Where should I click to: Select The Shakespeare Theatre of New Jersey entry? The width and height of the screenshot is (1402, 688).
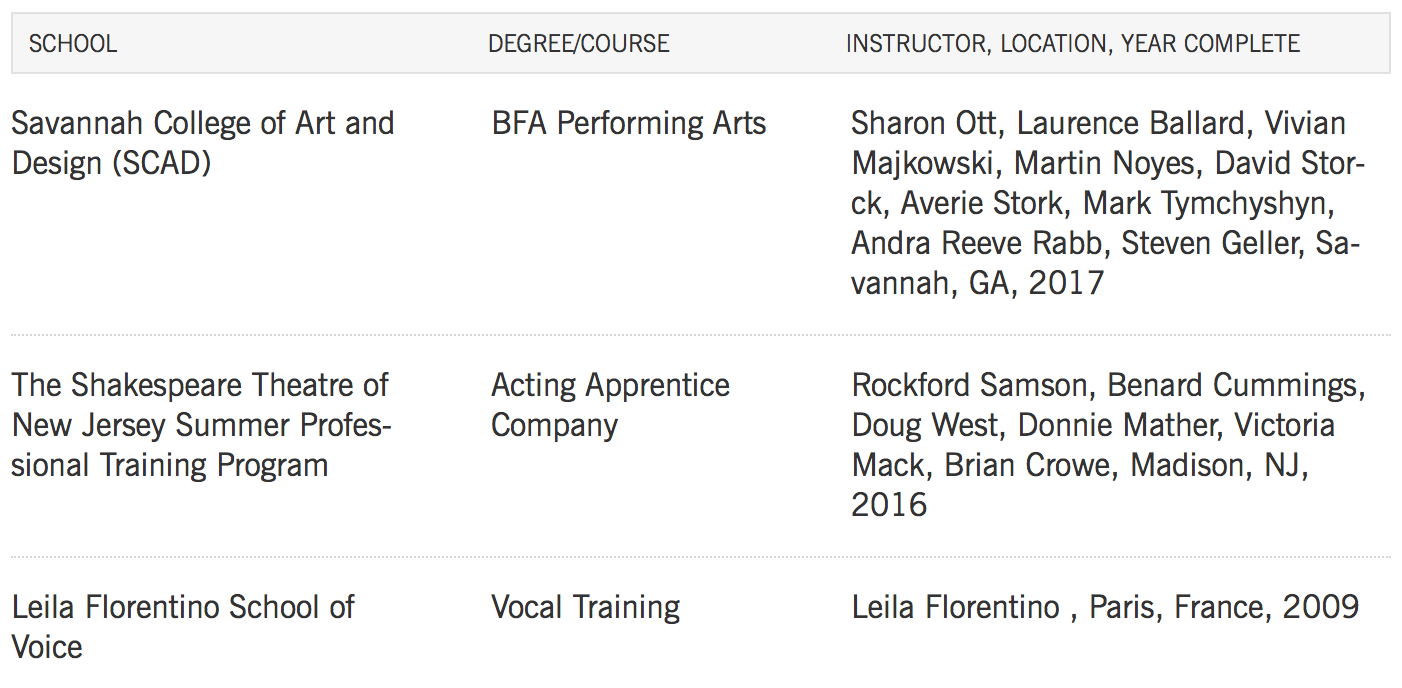(x=201, y=425)
